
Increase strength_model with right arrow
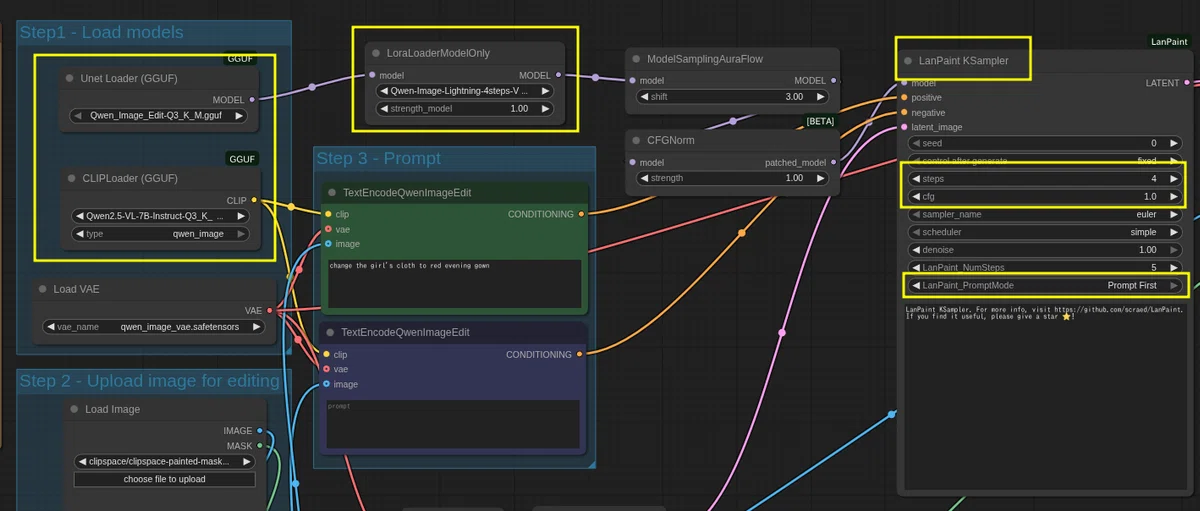[546, 108]
